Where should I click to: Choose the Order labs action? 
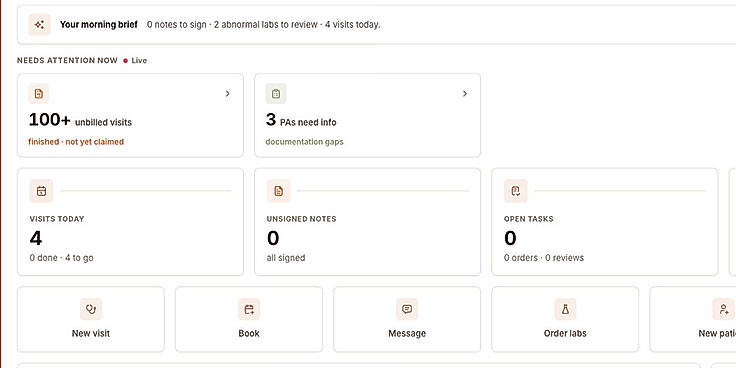[565, 319]
